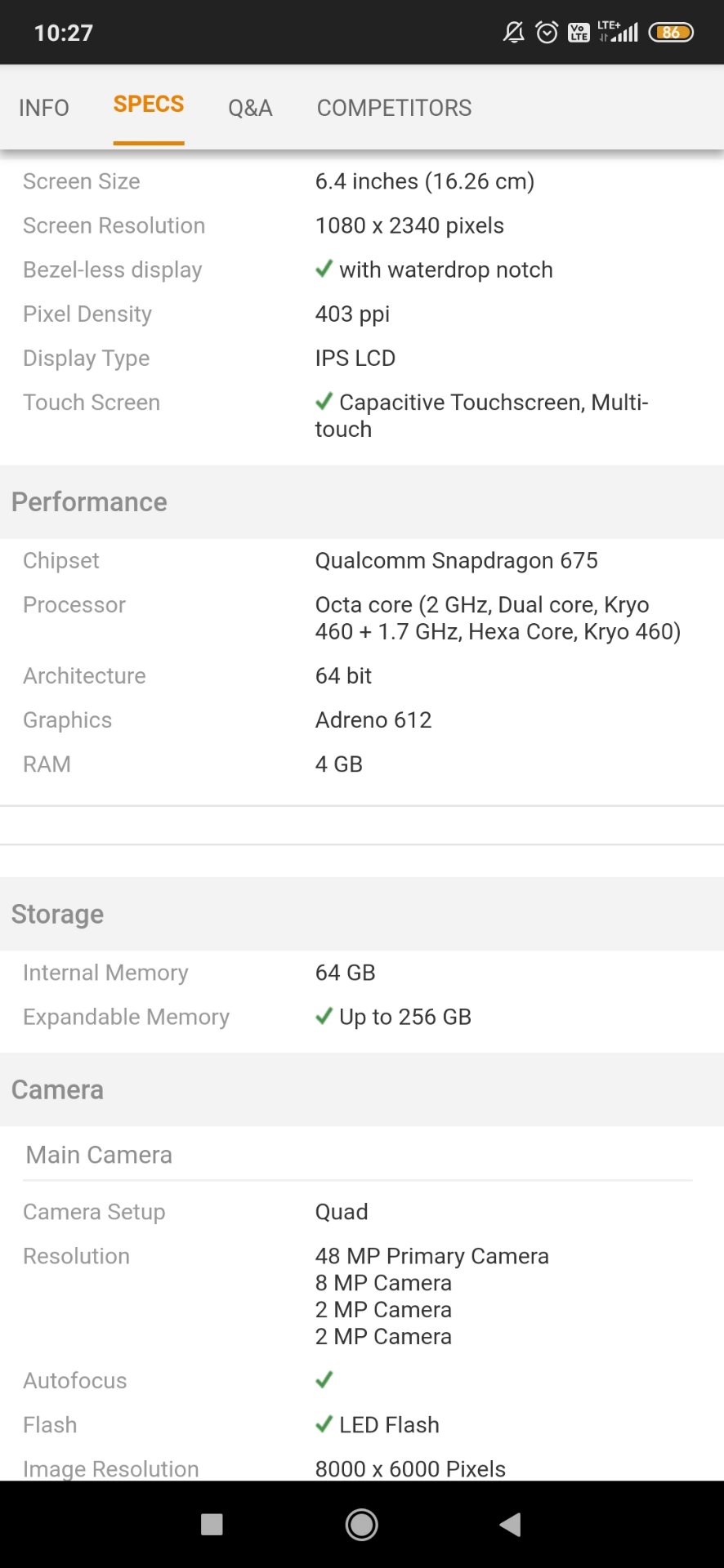Screen dimensions: 724x1568
Task: Switch to the INFO tab
Action: [44, 108]
